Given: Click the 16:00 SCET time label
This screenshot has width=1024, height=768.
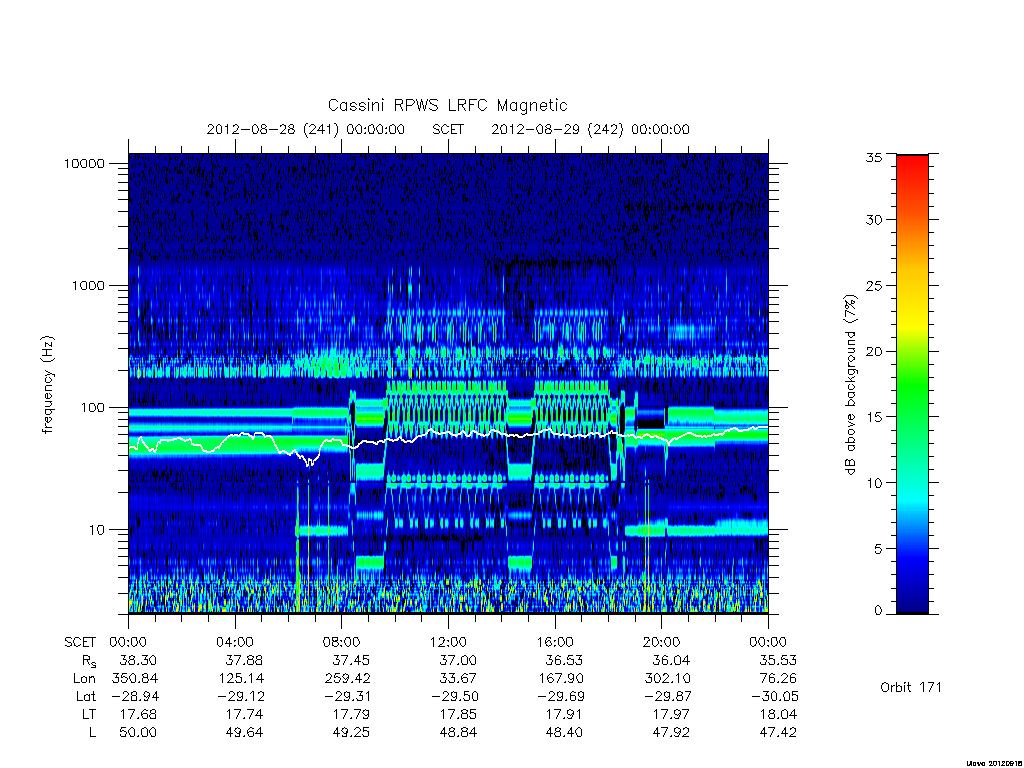Looking at the screenshot, I should click(555, 642).
